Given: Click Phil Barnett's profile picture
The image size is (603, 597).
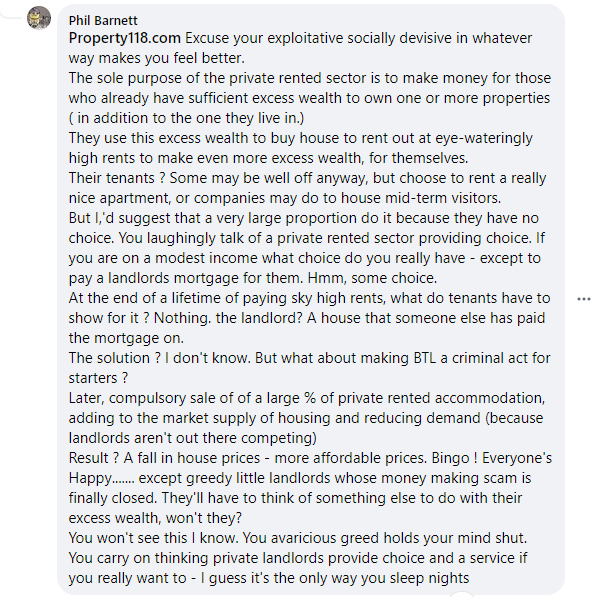Looking at the screenshot, I should (39, 19).
